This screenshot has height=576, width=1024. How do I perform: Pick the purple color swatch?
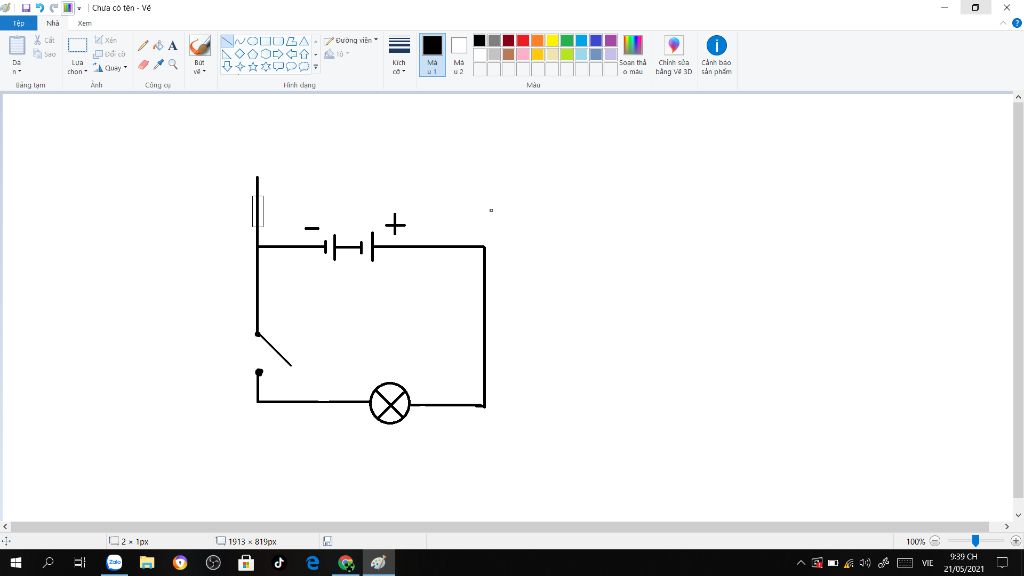[610, 40]
